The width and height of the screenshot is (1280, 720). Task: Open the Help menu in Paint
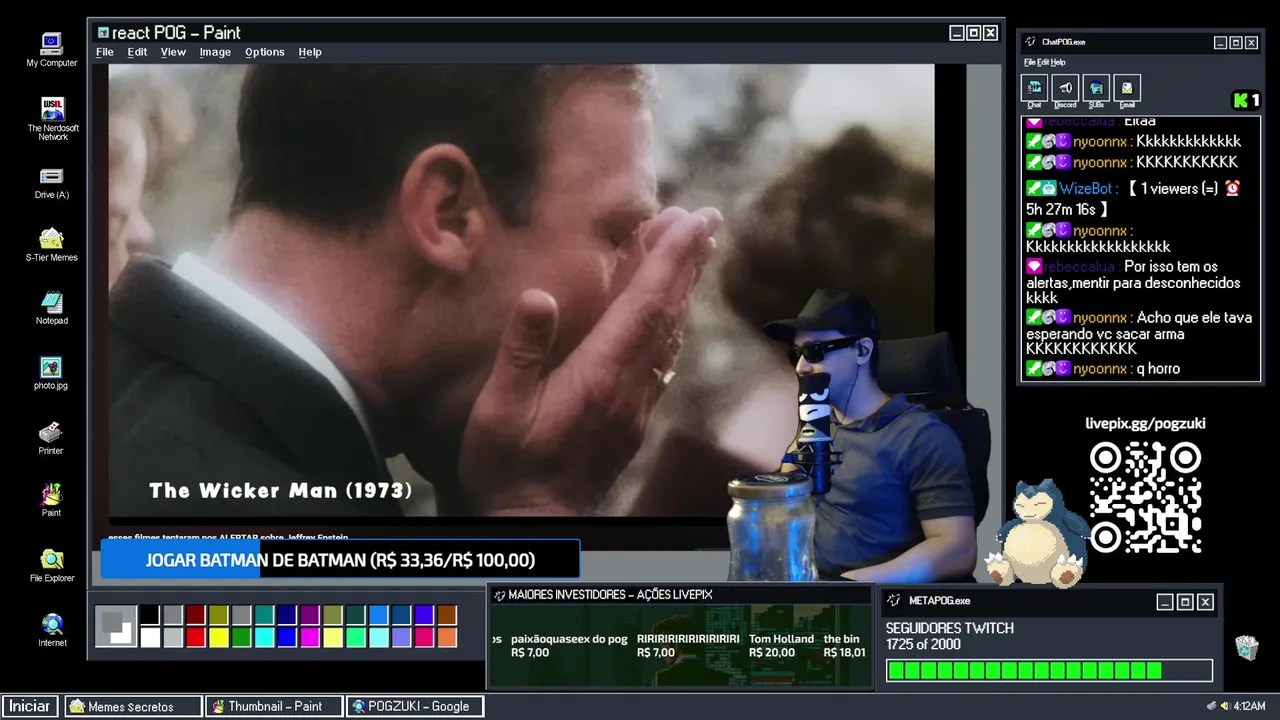[x=310, y=52]
